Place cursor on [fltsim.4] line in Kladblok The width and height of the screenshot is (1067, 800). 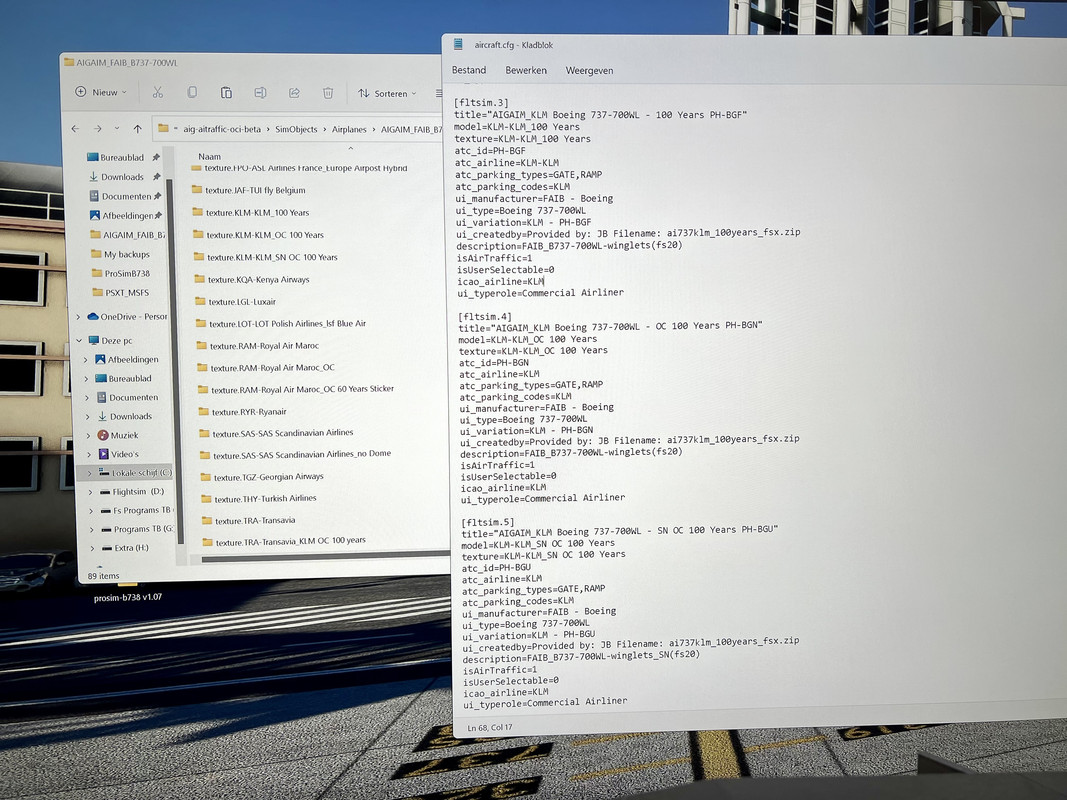(x=485, y=316)
